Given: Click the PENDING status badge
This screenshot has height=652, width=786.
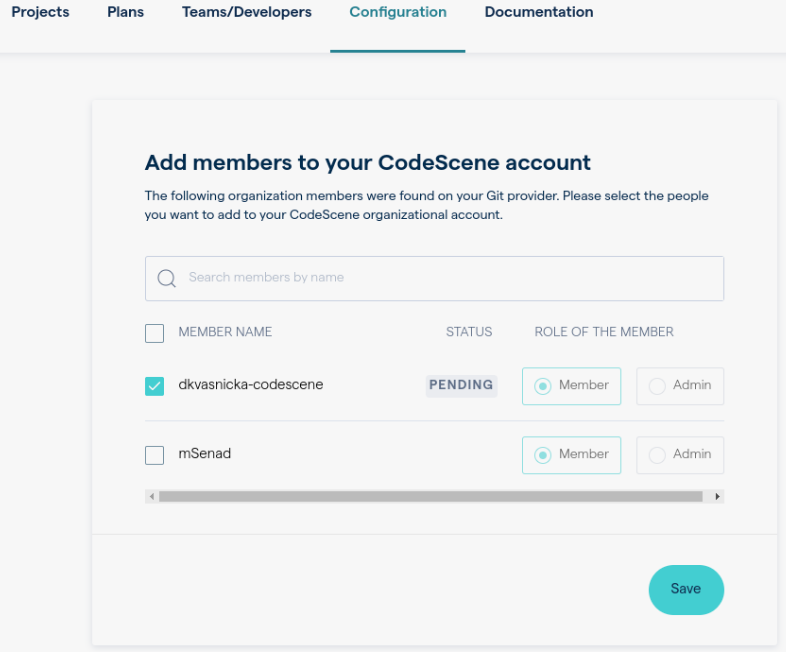Looking at the screenshot, I should tap(461, 386).
